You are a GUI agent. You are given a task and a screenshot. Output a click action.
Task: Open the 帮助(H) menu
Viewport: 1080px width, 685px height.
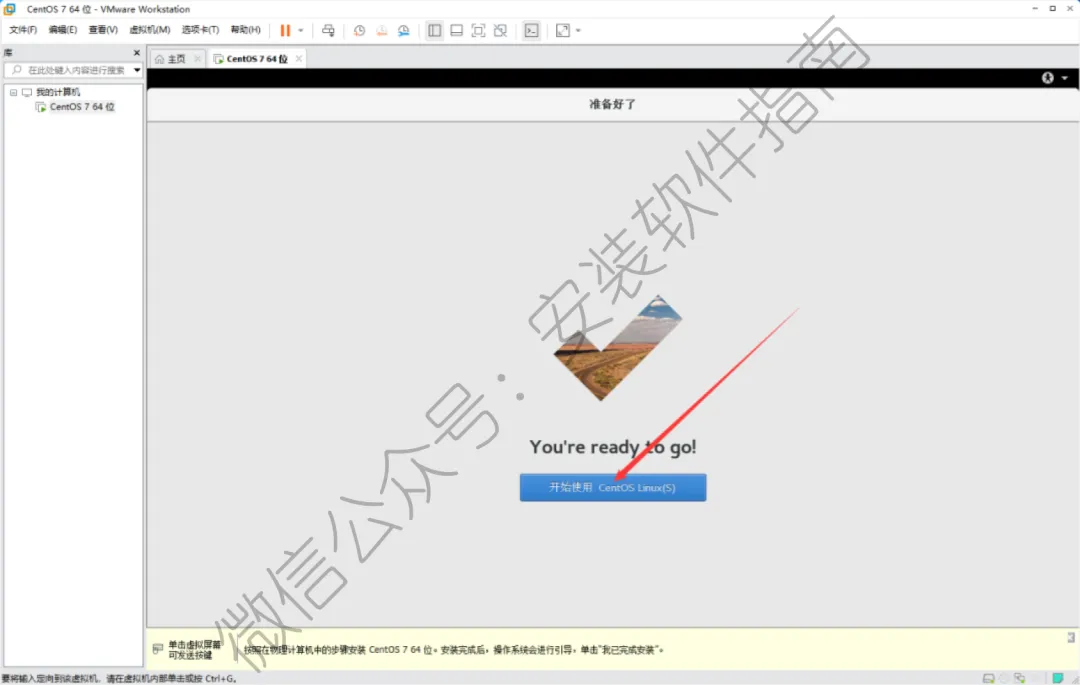(245, 30)
